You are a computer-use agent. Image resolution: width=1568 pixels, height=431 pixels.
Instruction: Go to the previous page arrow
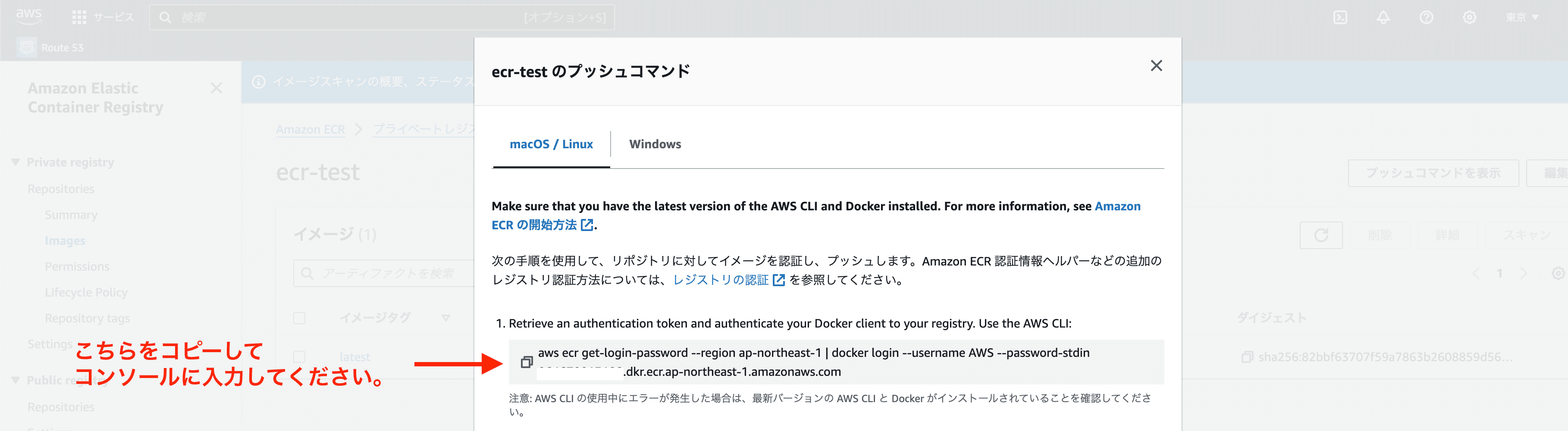coord(1475,273)
